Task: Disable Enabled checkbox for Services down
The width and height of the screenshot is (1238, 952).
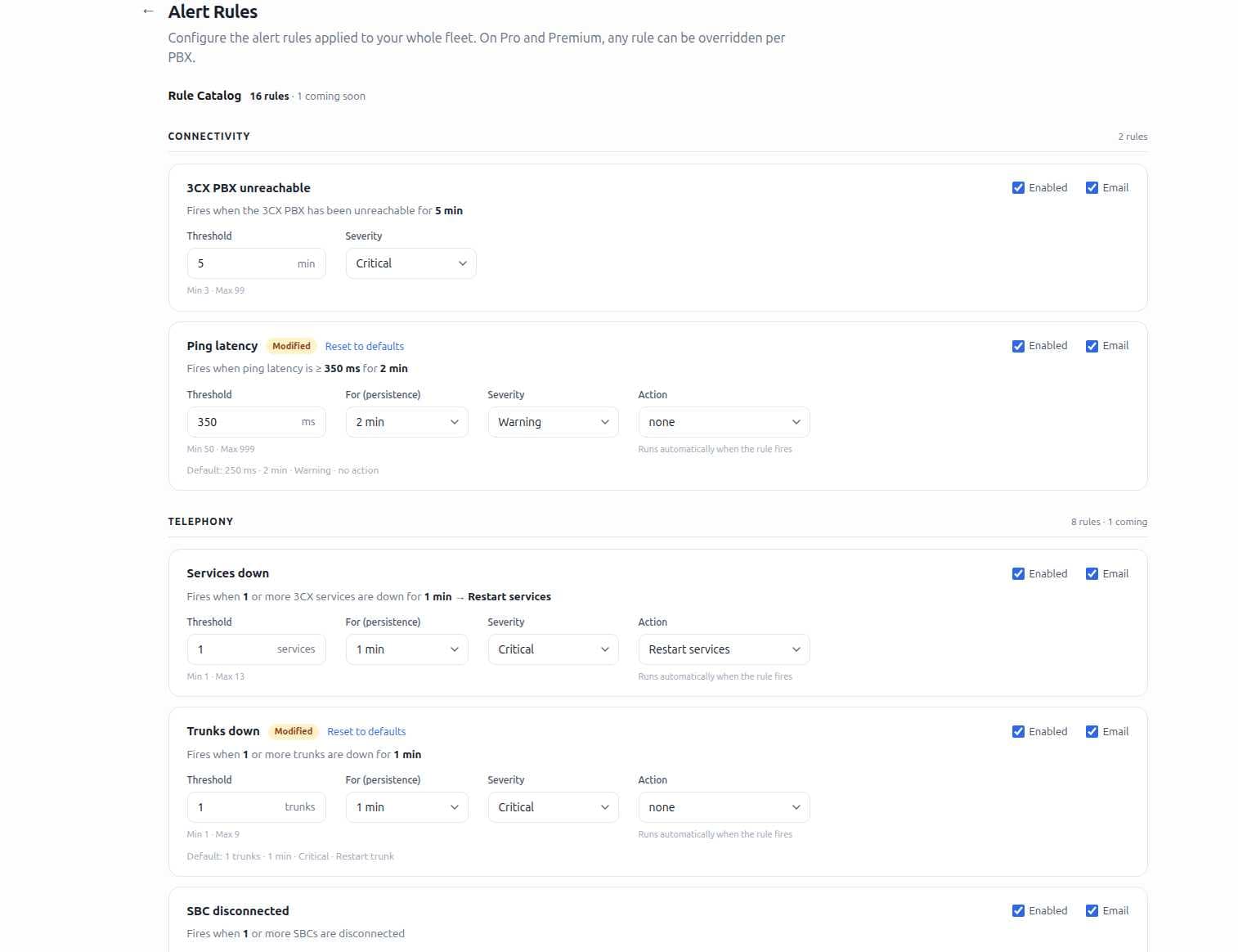Action: coord(1018,574)
